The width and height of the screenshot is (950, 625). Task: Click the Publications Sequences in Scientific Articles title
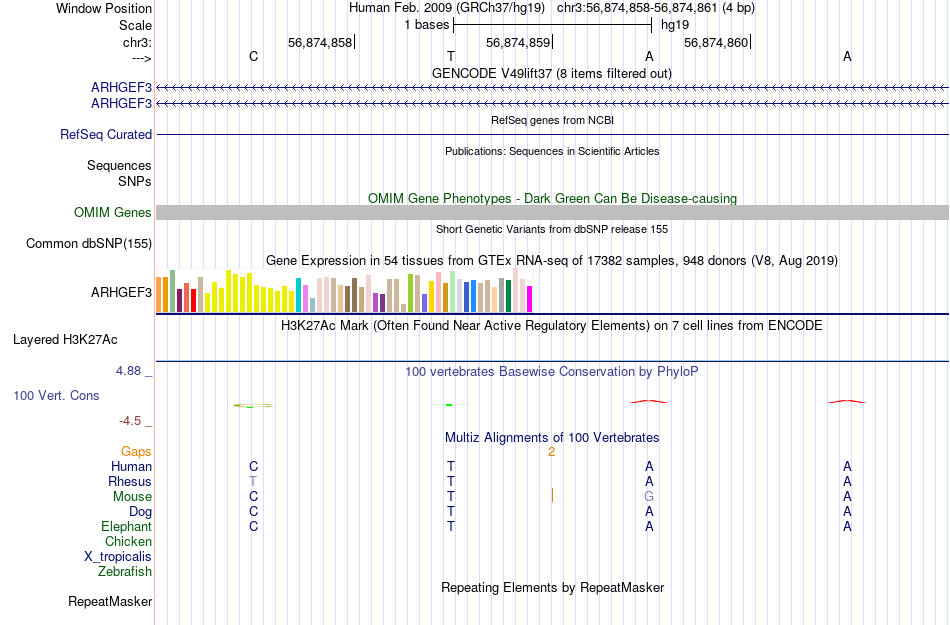pos(552,151)
